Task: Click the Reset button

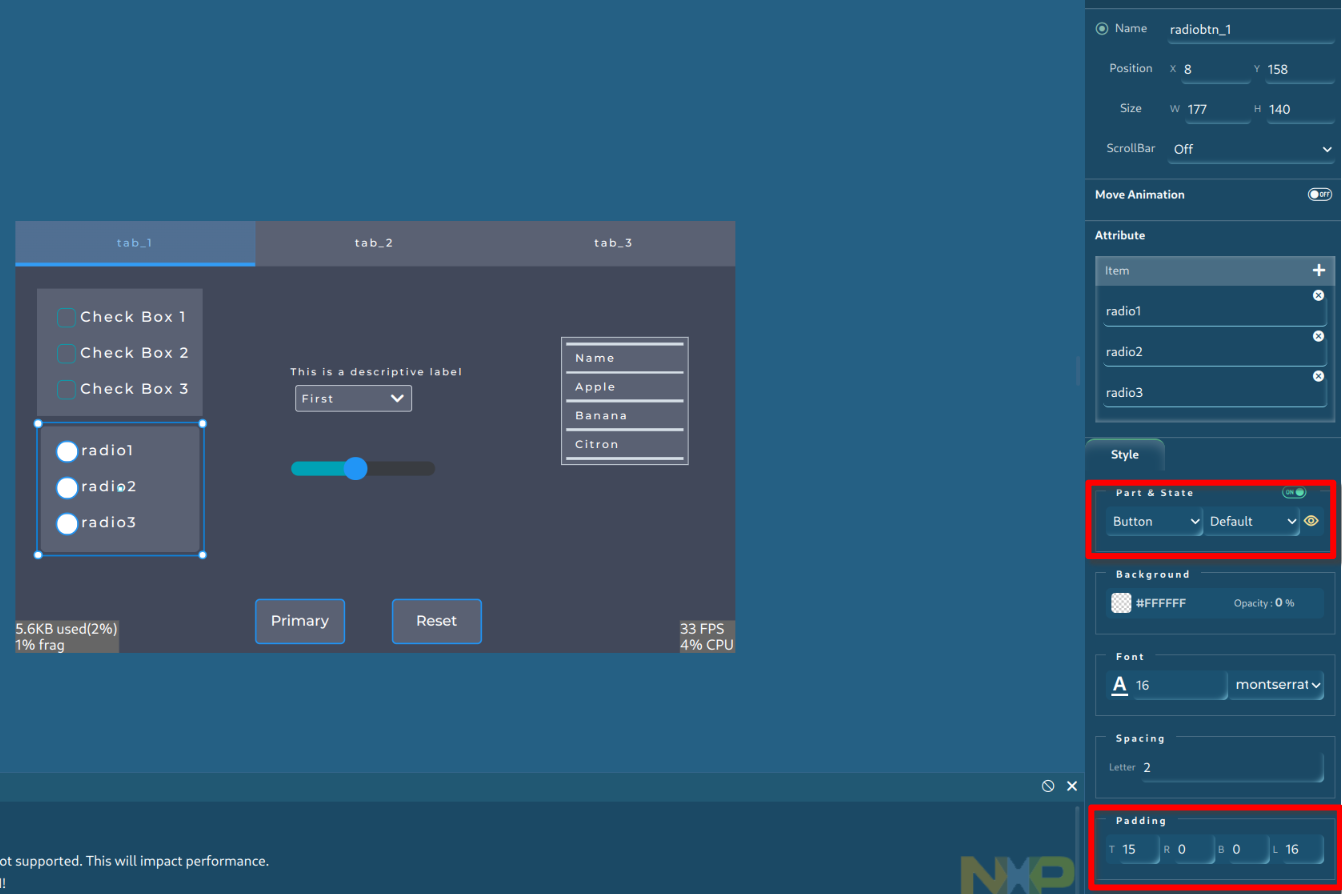Action: pos(436,621)
